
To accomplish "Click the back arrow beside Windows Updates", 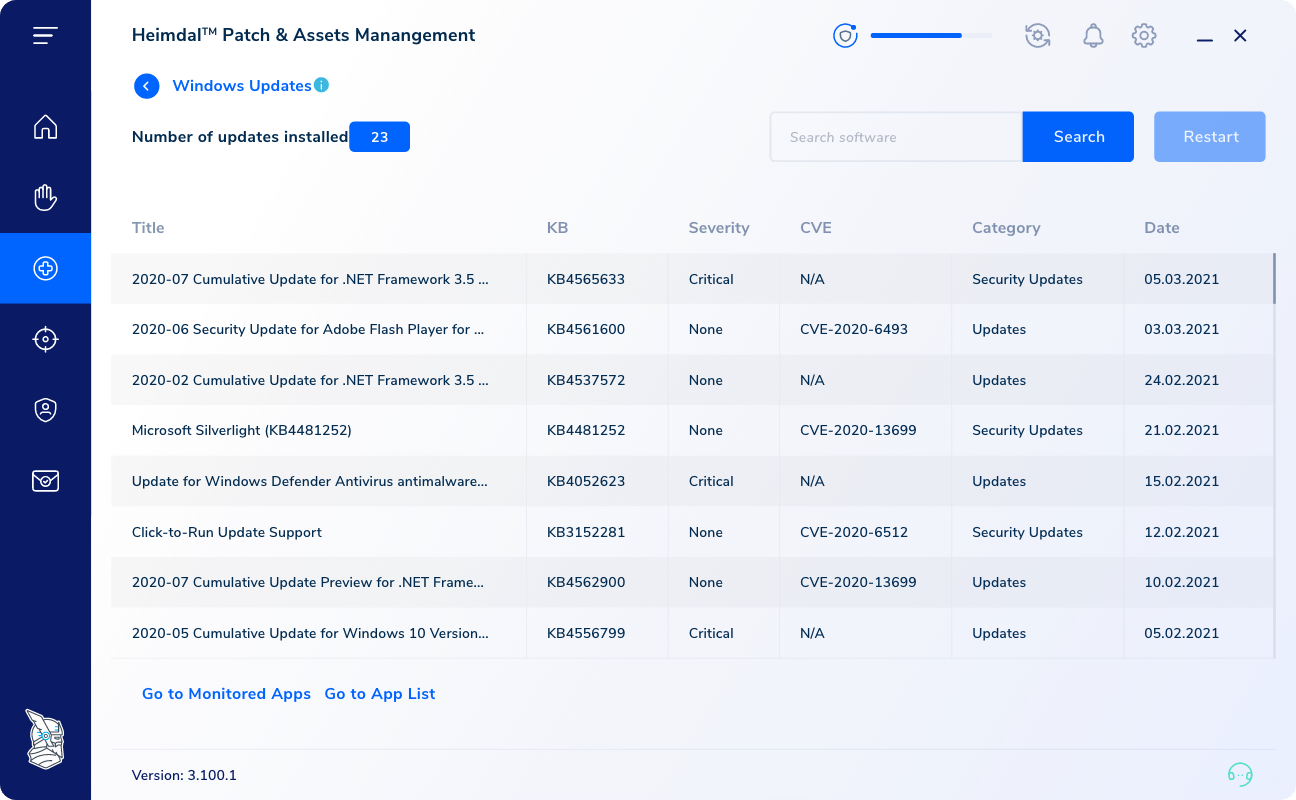I will (147, 86).
